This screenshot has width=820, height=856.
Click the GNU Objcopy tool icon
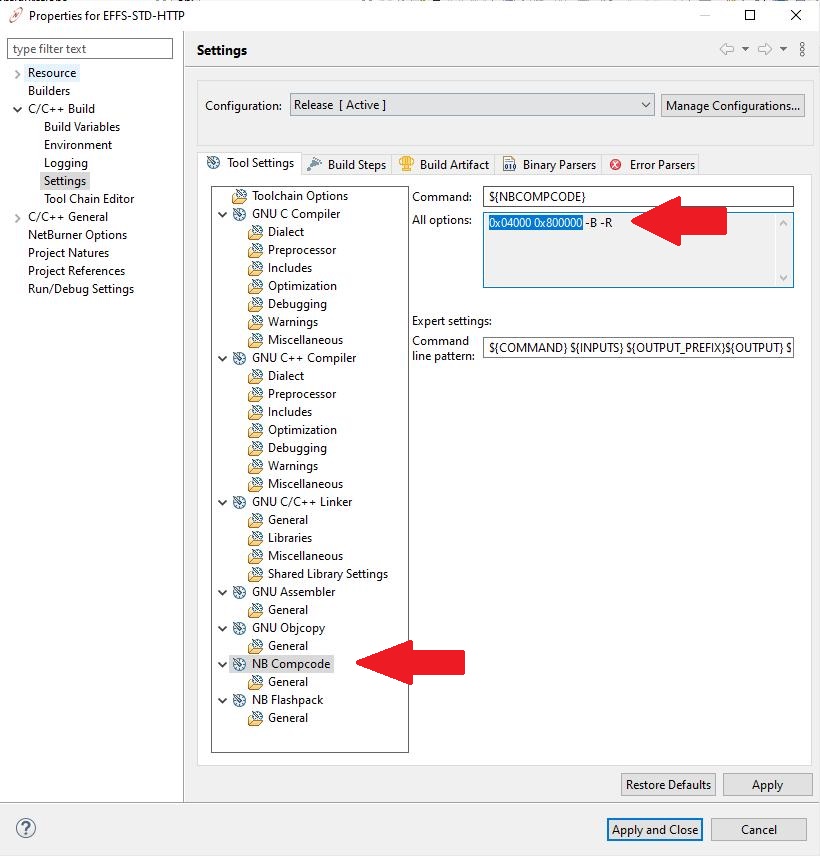[239, 628]
